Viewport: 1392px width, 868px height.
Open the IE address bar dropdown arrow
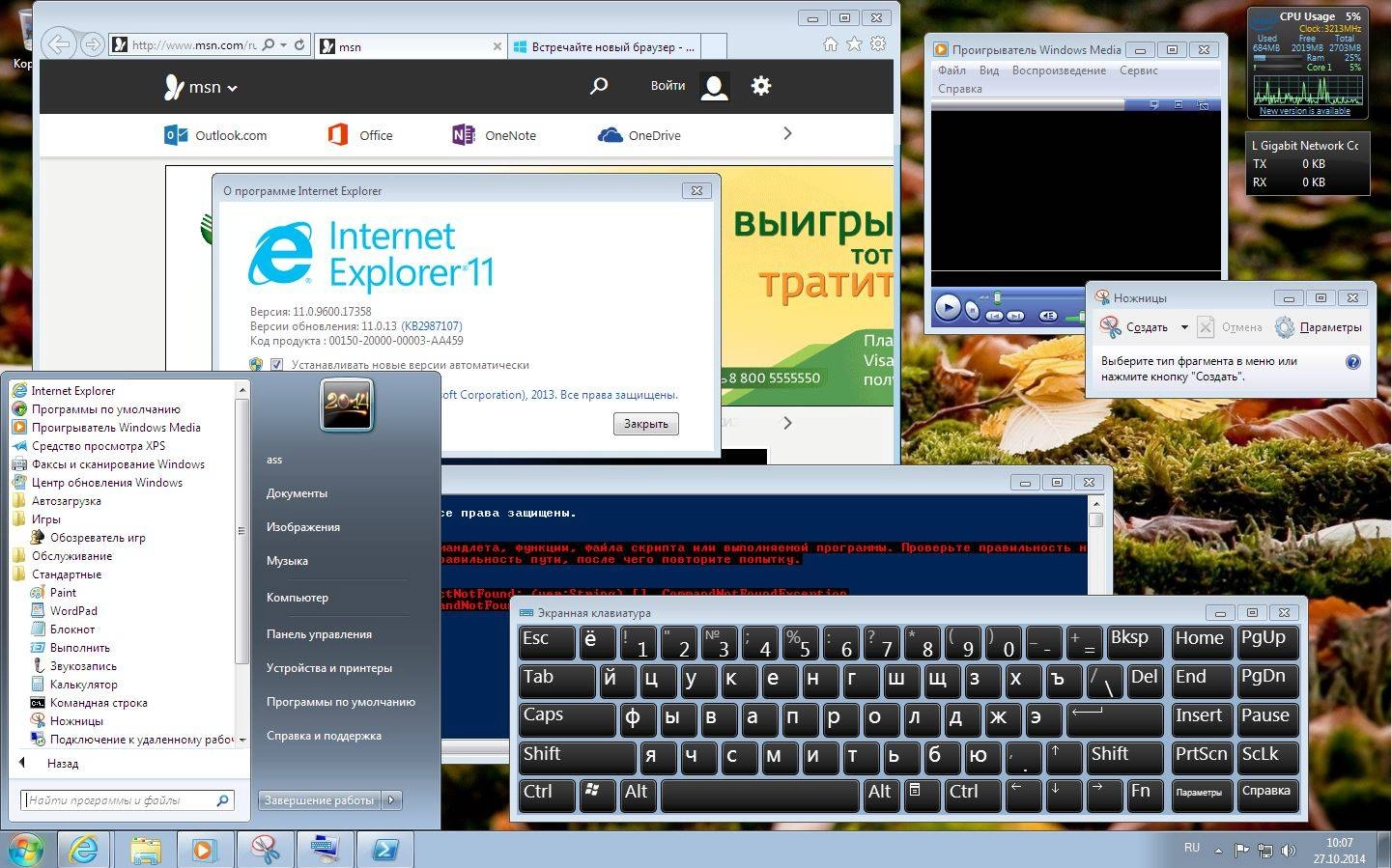(283, 44)
